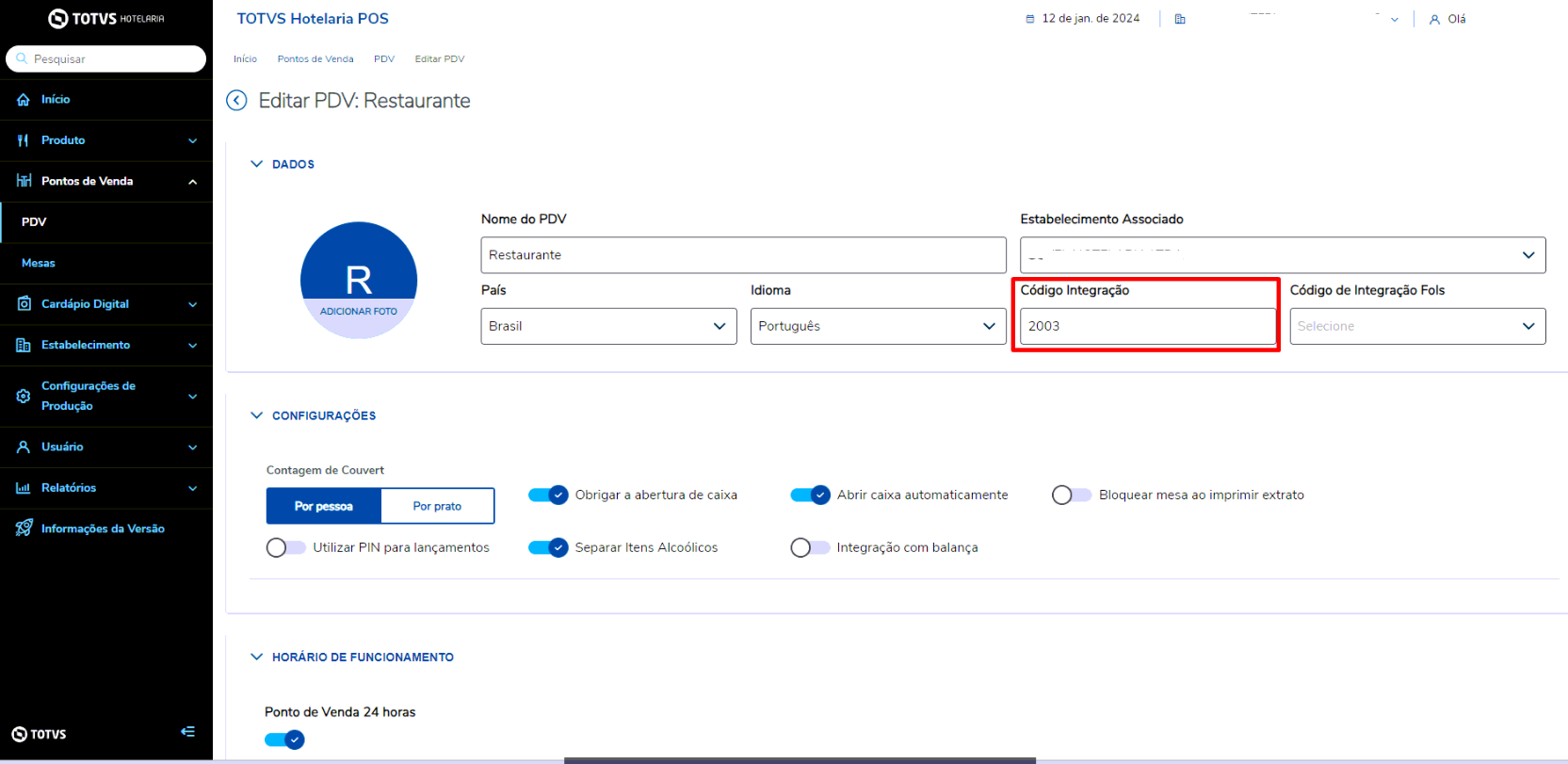
Task: Collapse HORÁRIO DE FUNCIONAMENTO section
Action: (x=256, y=657)
